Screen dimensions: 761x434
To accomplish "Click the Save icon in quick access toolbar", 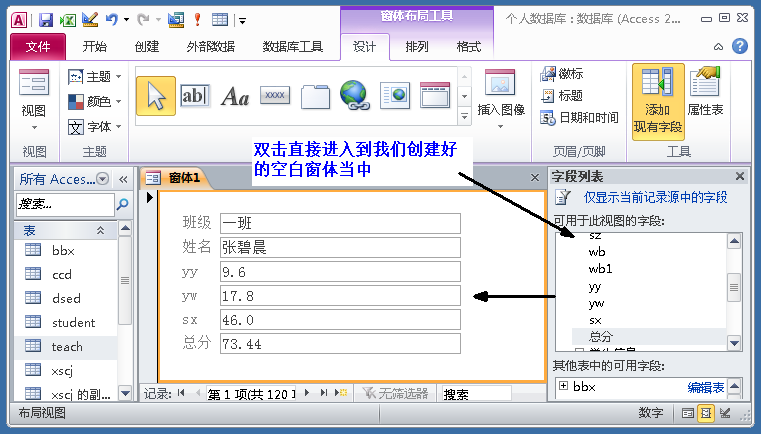I will tap(46, 19).
